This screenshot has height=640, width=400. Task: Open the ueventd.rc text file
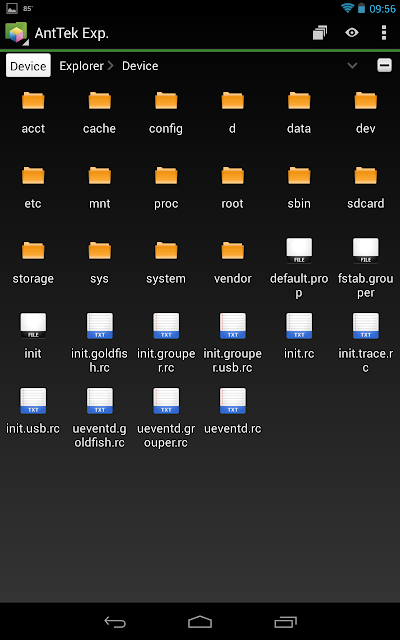tap(232, 412)
